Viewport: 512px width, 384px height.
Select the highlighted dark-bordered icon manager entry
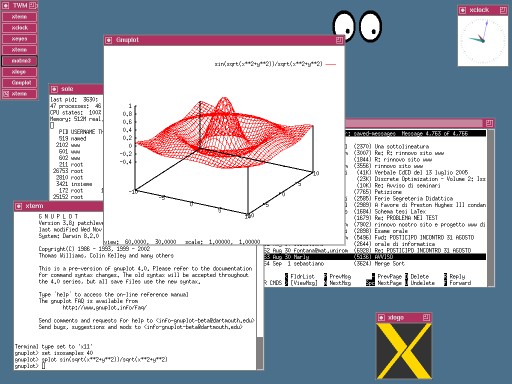pos(20,61)
